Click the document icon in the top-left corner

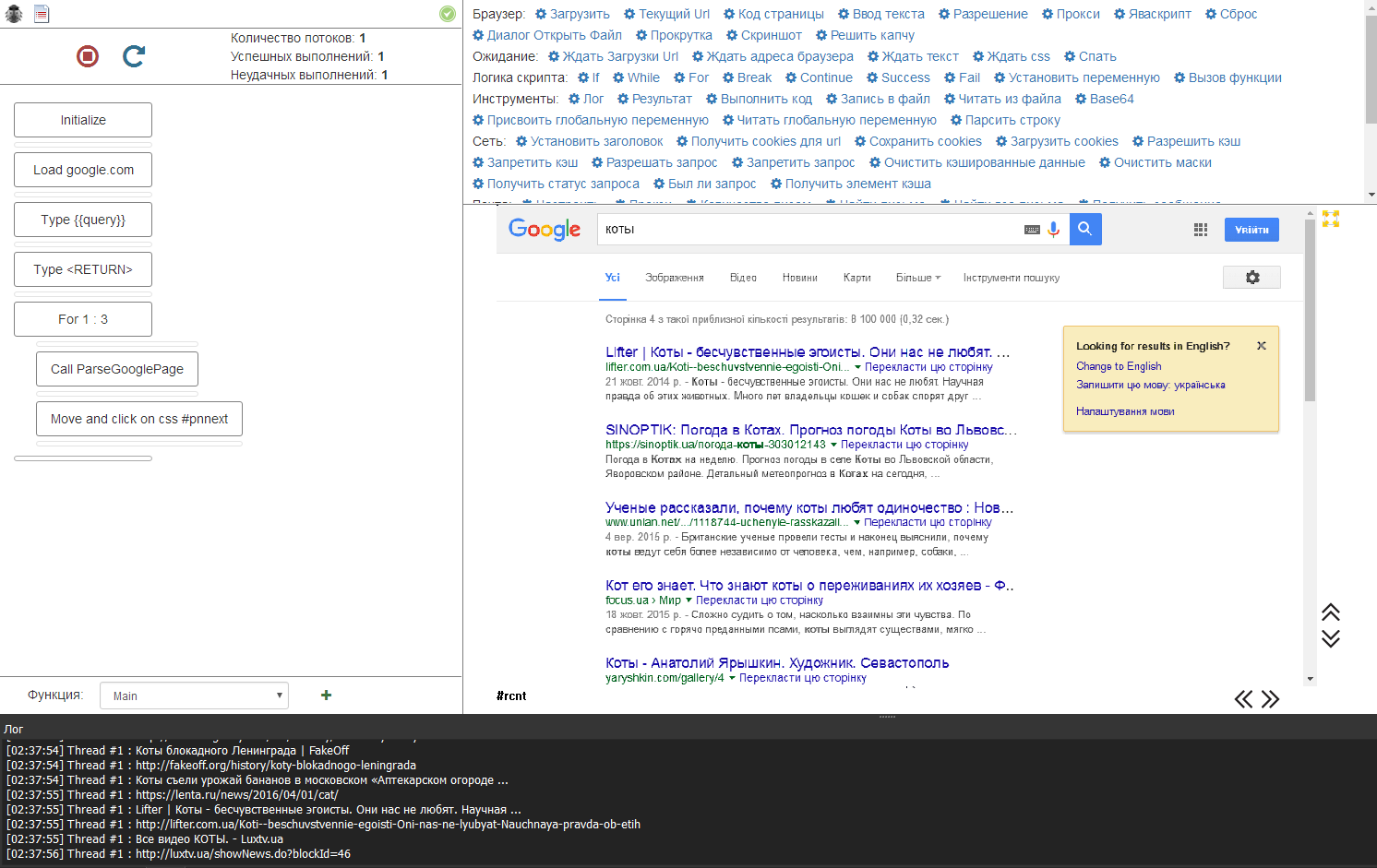42,14
